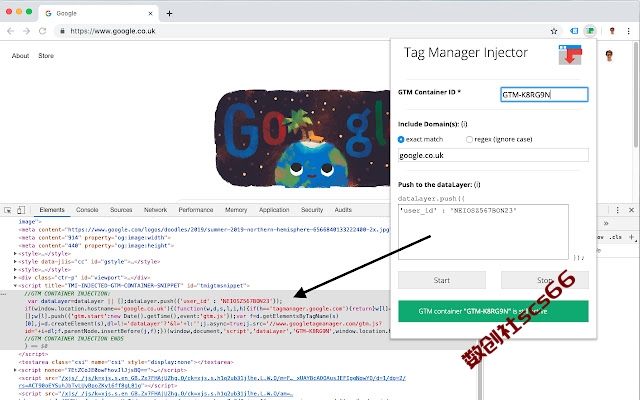This screenshot has height=400, width=640.
Task: Follow the Store link on Google page
Action: [46, 56]
